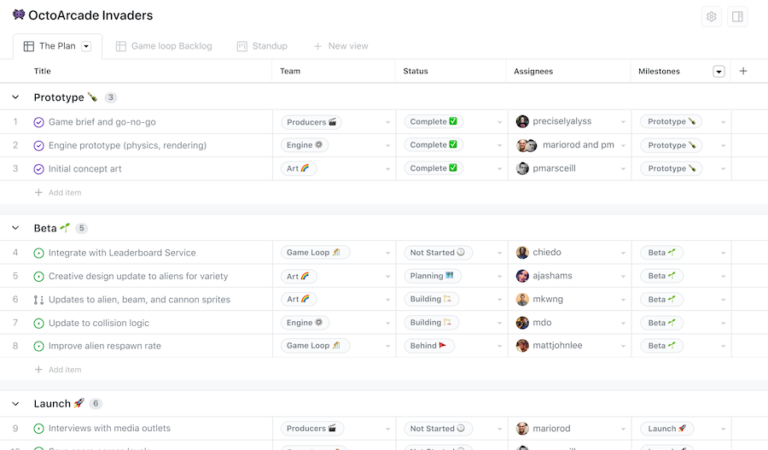Click Not Started status in row 9
The height and width of the screenshot is (450, 768).
coord(438,428)
